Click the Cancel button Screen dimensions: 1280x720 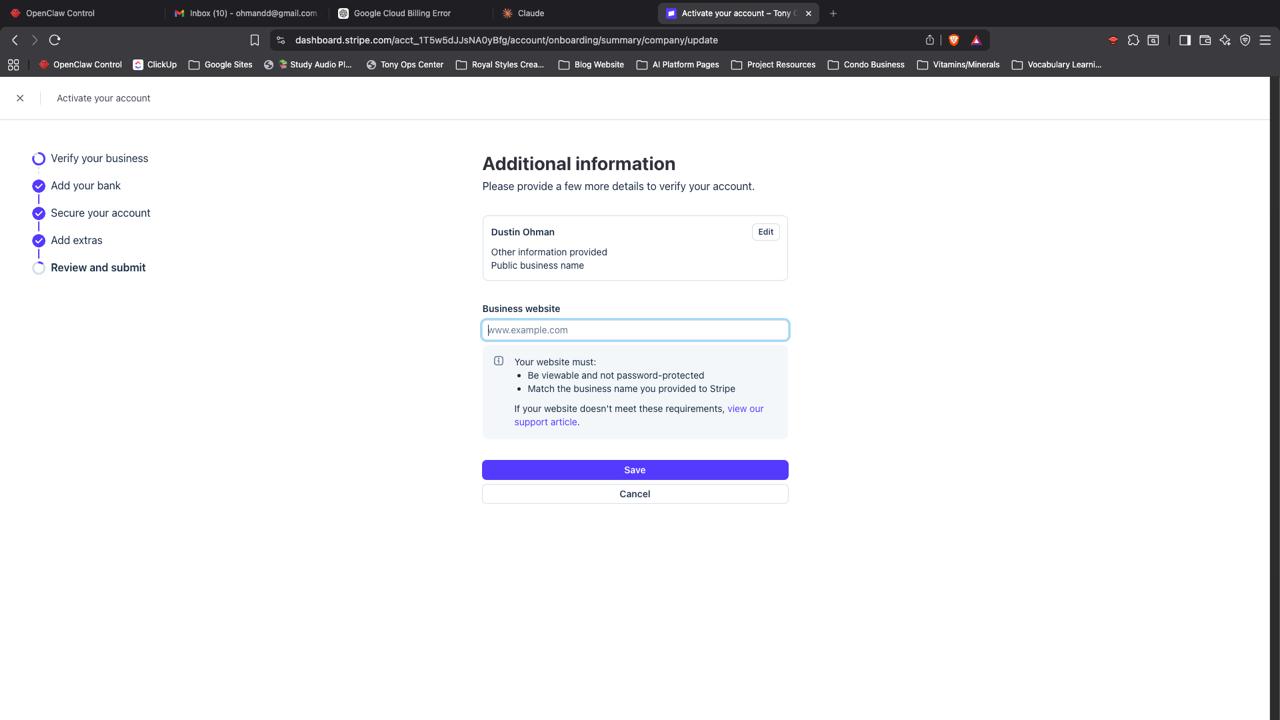click(634, 494)
